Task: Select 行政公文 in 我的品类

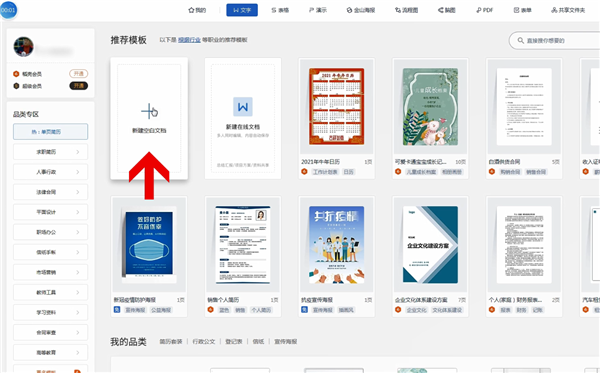Action: coord(204,341)
